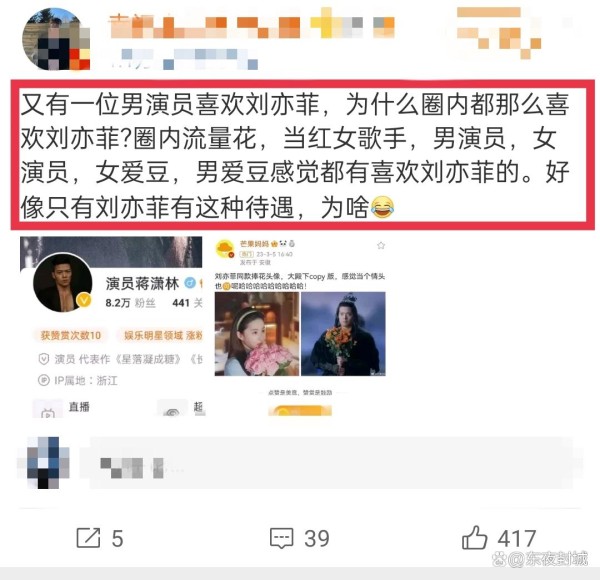
Task: Click the 演员蒋潇林 profile name
Action: coord(142,283)
